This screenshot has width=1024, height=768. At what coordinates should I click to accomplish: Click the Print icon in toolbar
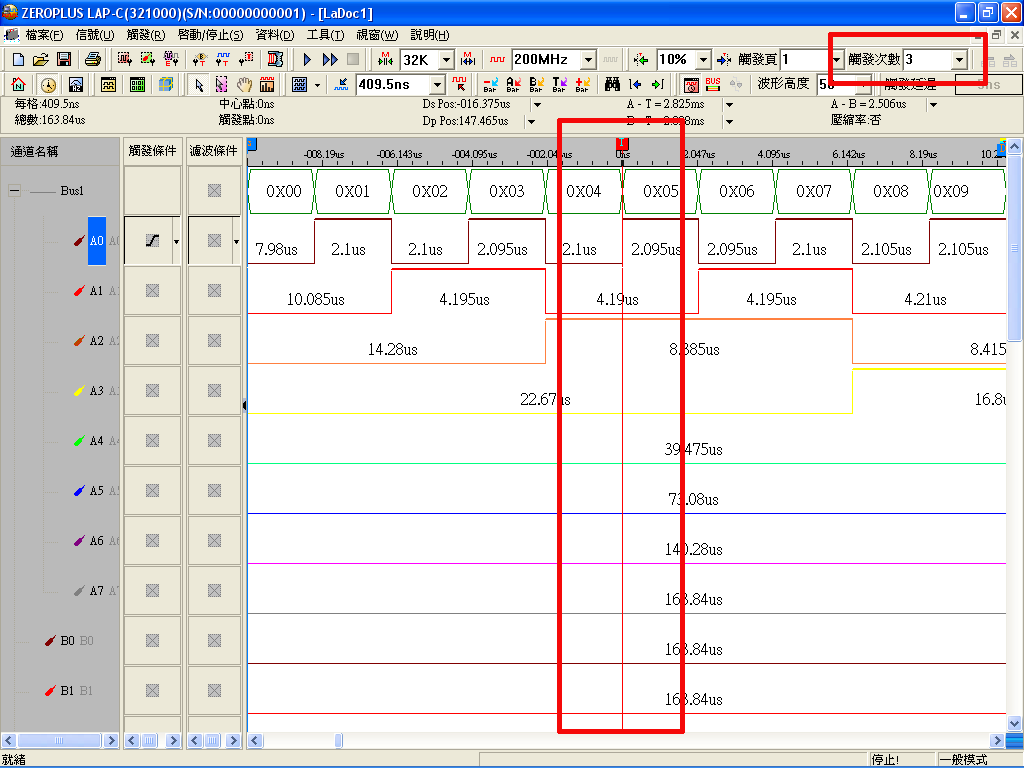[92, 60]
